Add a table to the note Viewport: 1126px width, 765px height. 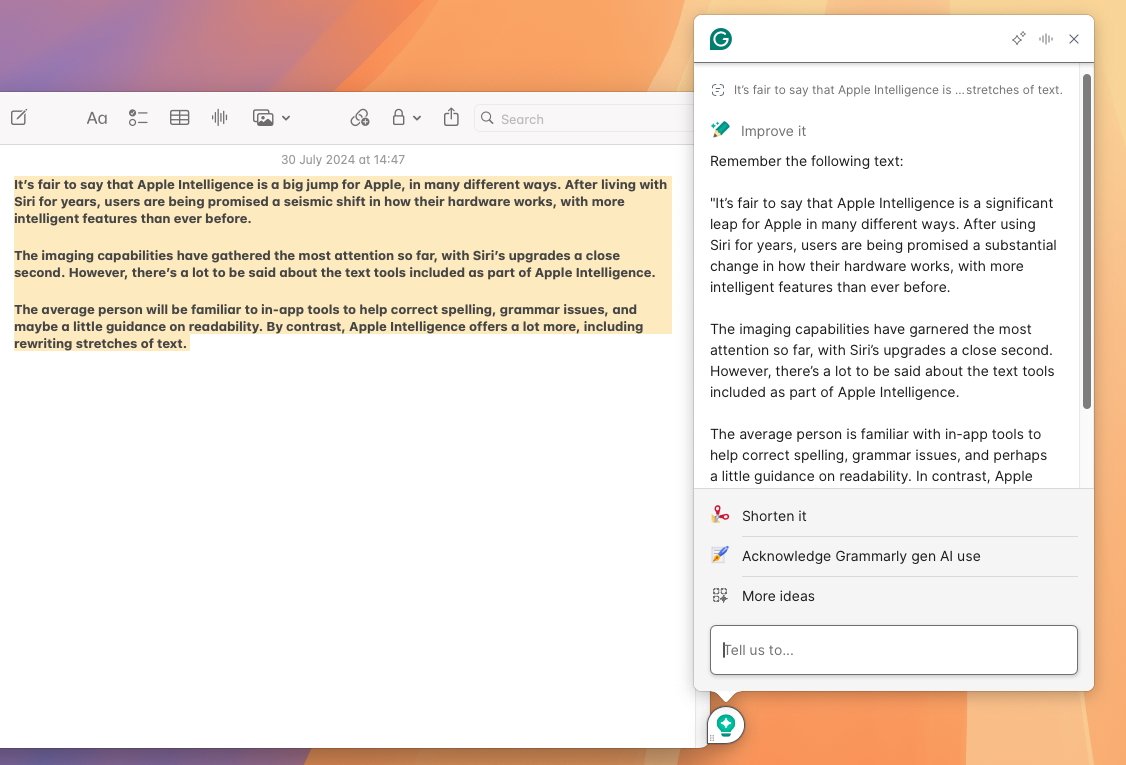pos(180,118)
